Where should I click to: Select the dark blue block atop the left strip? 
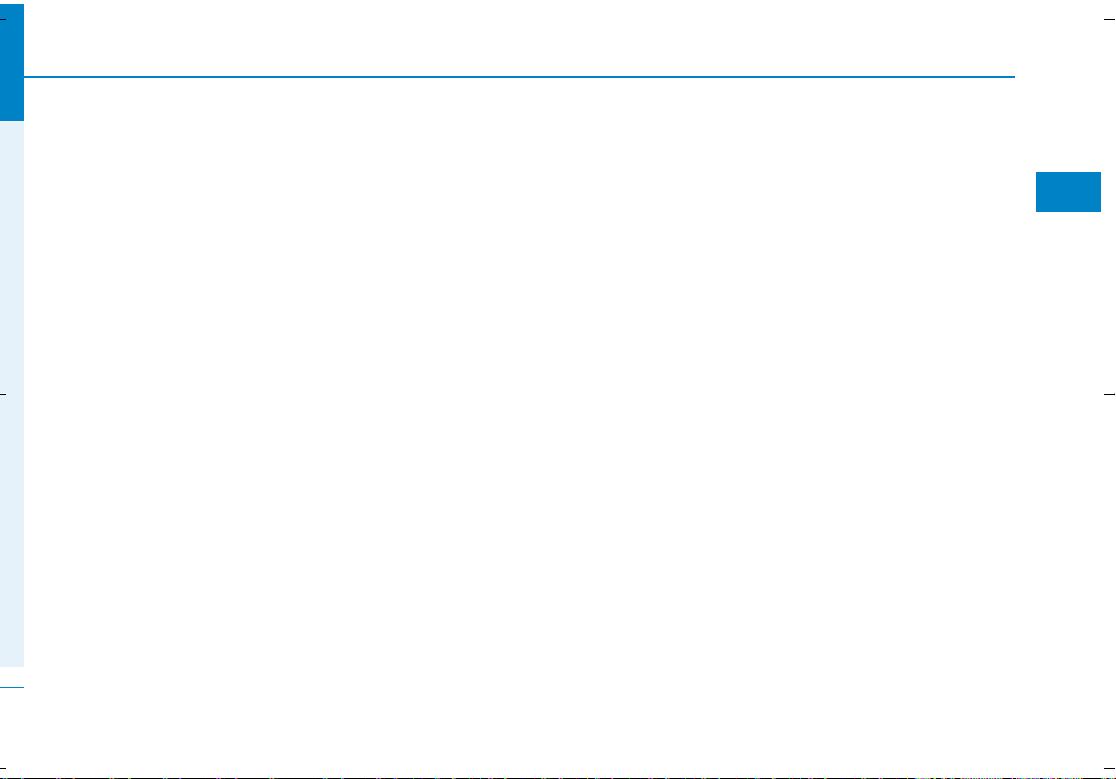12,63
